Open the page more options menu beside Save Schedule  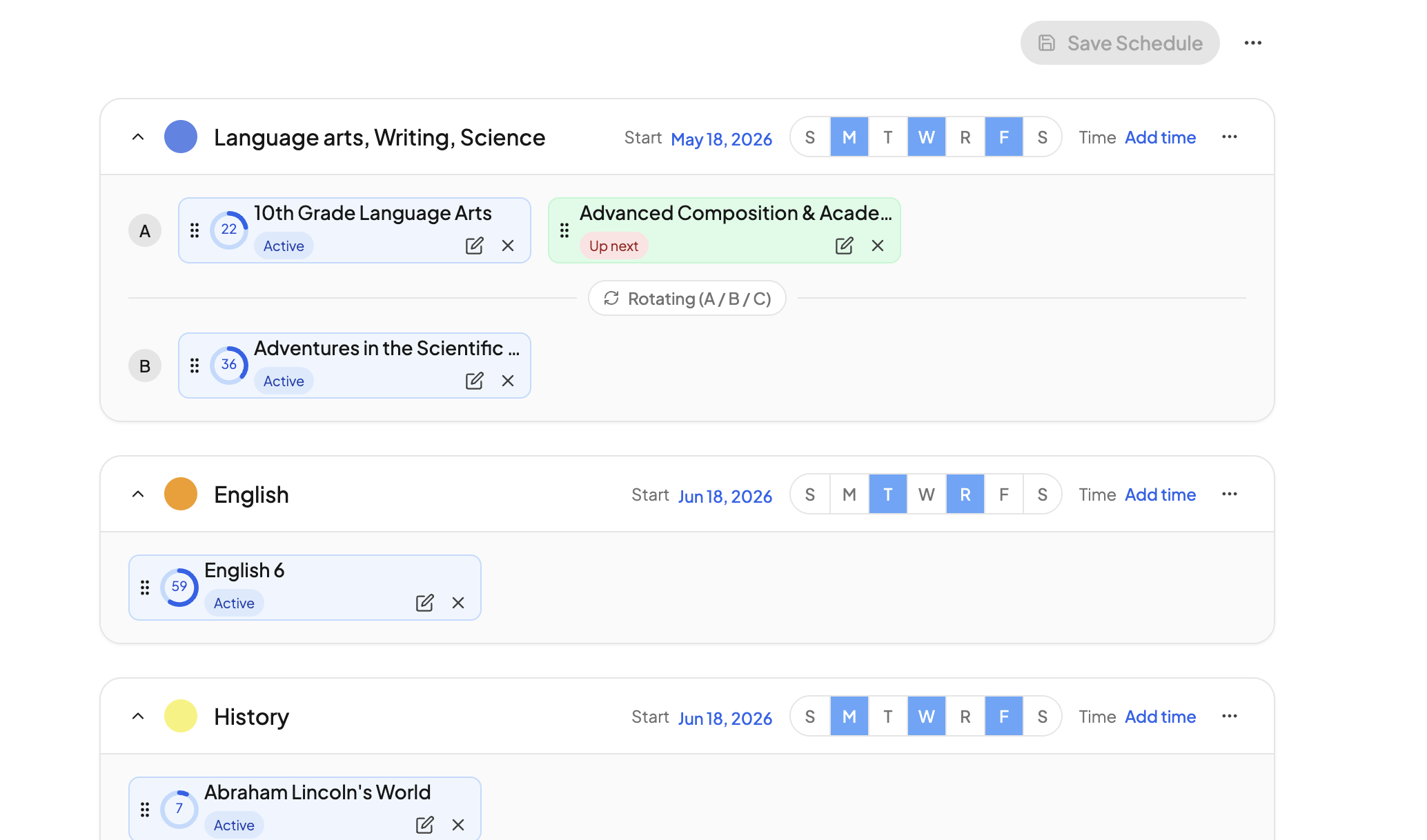pyautogui.click(x=1253, y=43)
